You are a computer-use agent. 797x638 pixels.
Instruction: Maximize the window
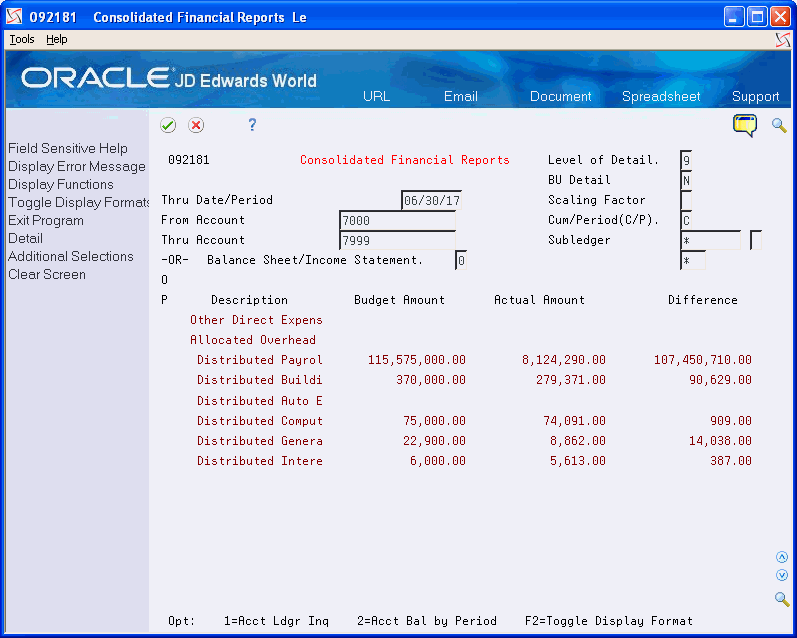coord(757,17)
